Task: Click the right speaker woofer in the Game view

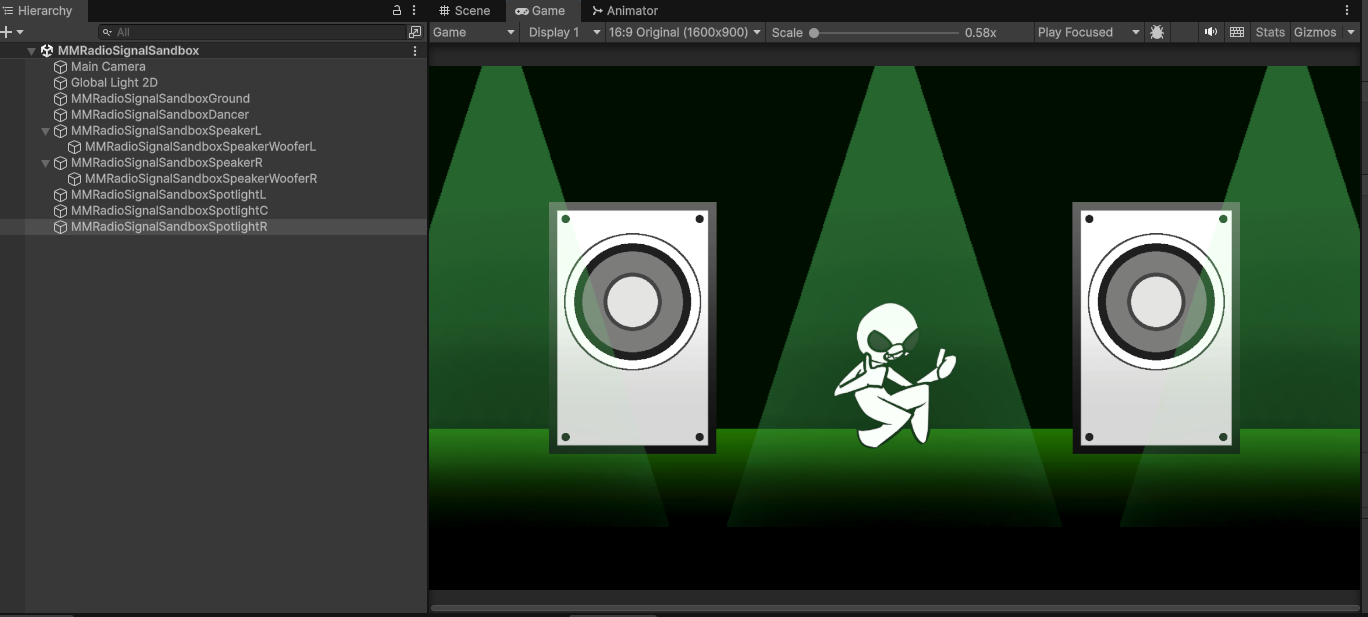Action: click(1156, 302)
